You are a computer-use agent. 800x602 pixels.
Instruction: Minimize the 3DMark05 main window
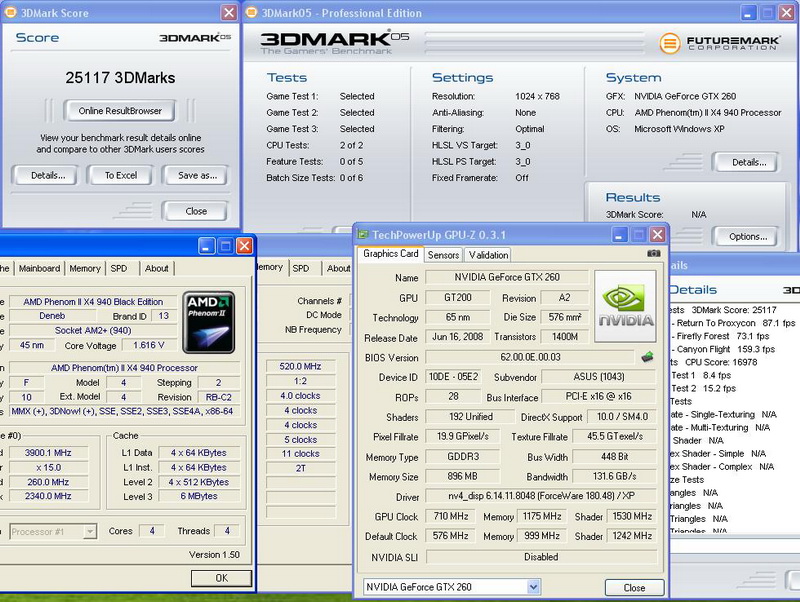[748, 13]
